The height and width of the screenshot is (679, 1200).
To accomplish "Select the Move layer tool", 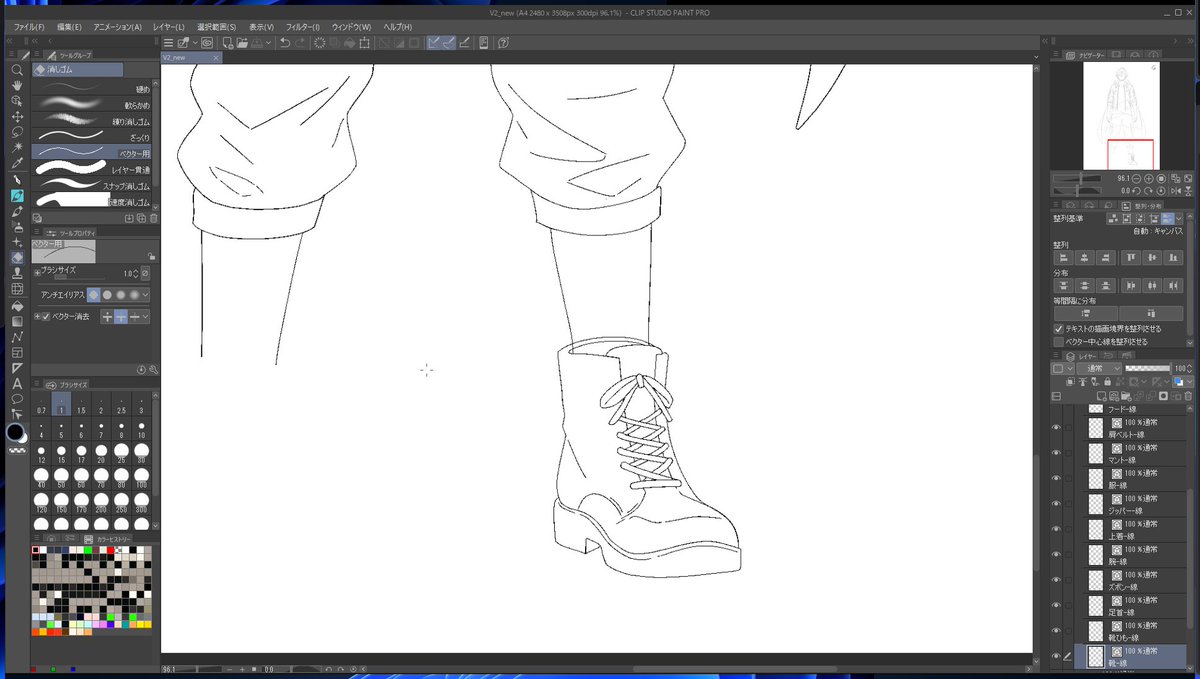I will click(17, 117).
